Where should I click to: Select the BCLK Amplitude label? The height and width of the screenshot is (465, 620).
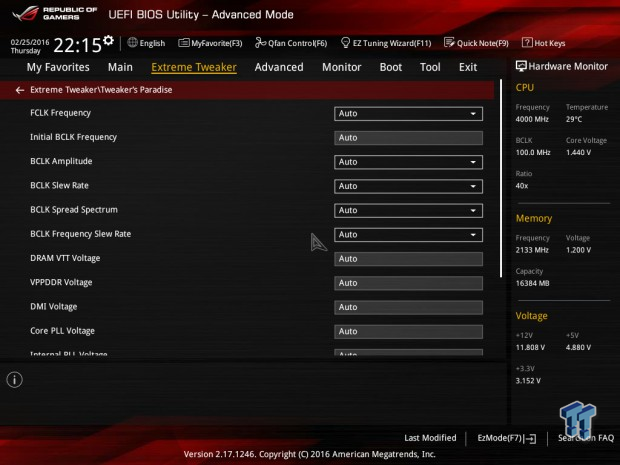(61, 161)
